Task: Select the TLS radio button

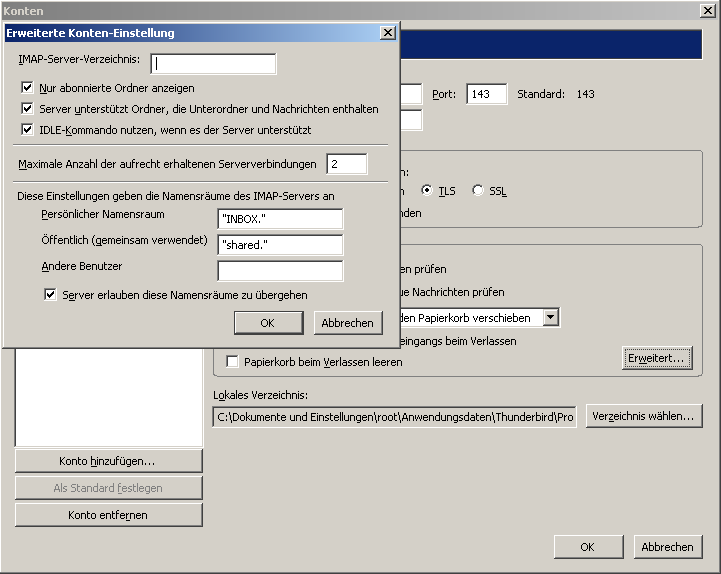Action: click(x=428, y=191)
